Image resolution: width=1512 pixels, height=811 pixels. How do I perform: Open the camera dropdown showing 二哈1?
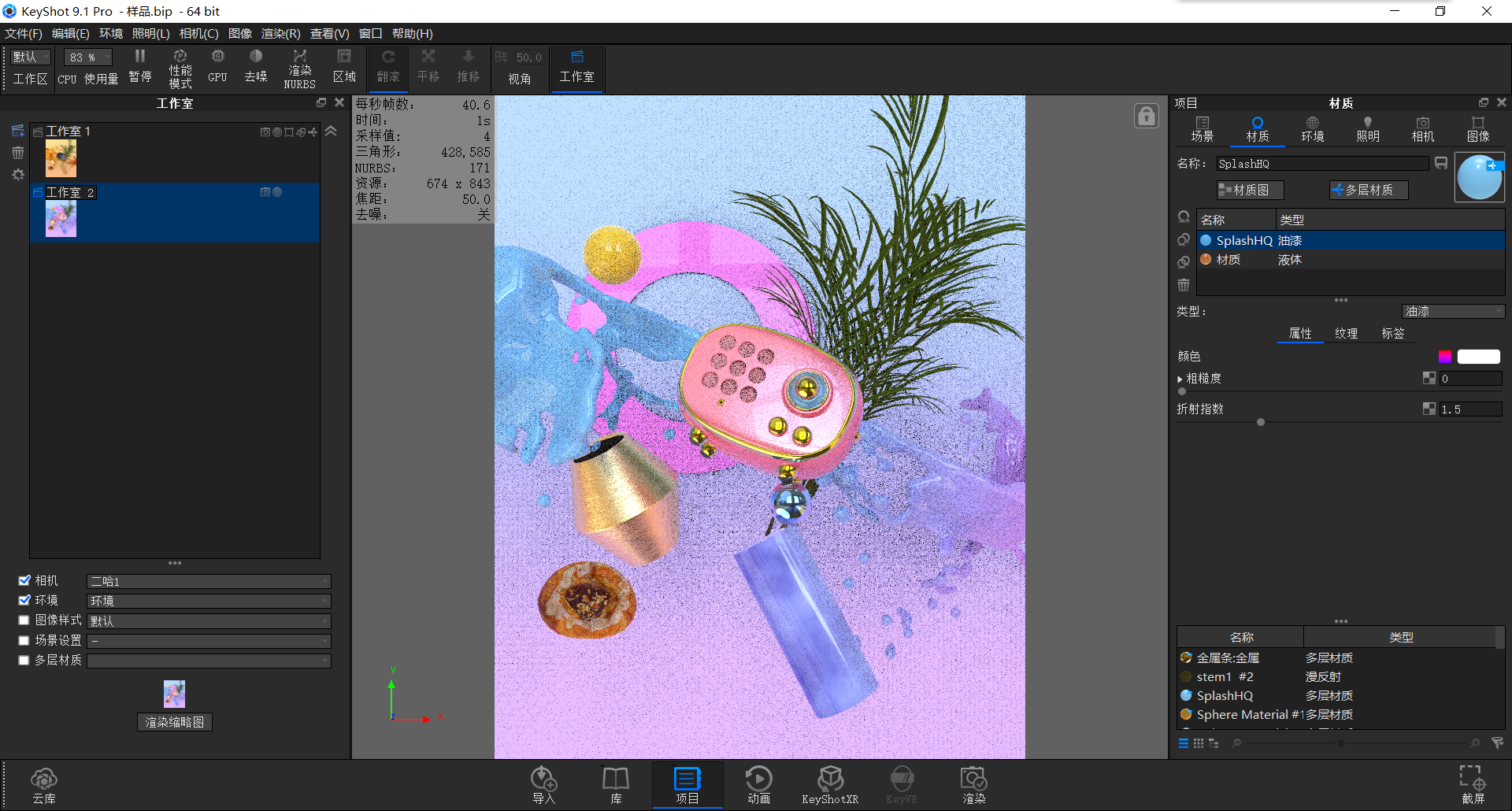point(209,582)
